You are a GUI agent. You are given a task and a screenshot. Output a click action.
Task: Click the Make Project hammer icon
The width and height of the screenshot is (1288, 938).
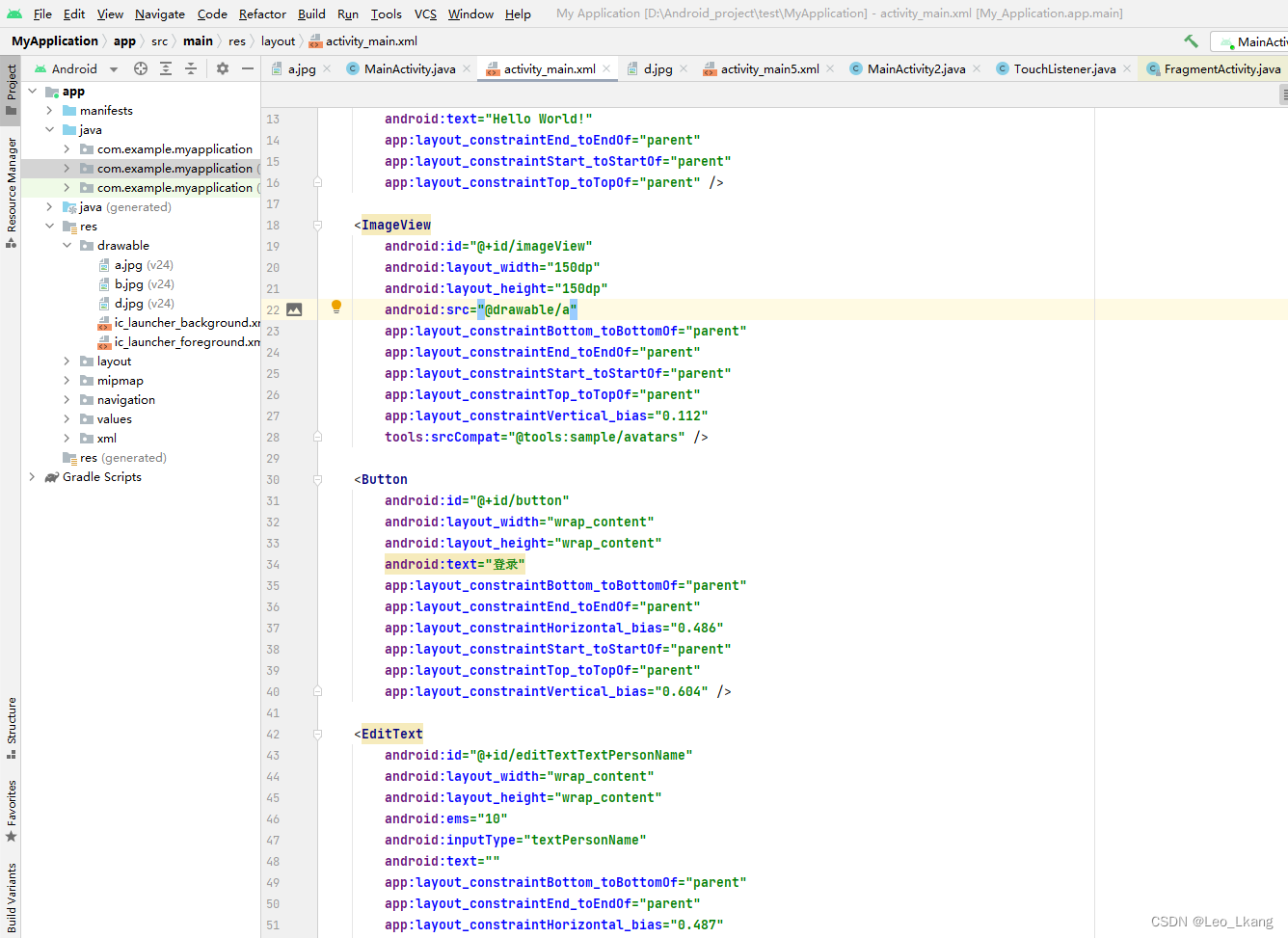(1191, 40)
